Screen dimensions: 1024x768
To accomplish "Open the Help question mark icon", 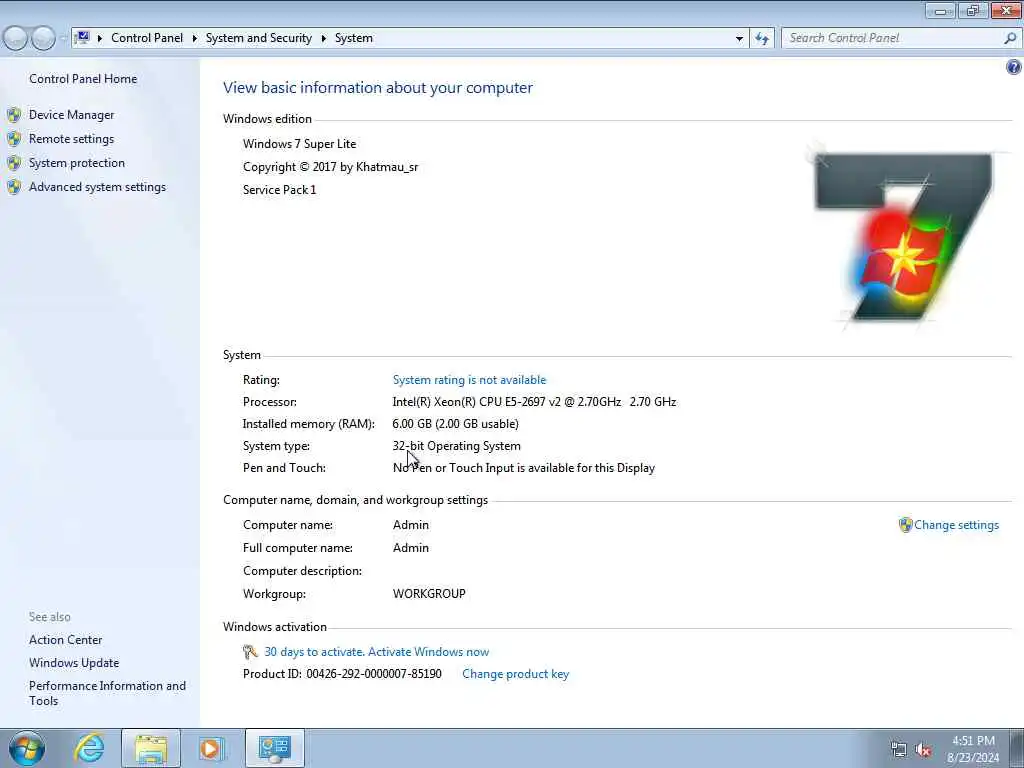I will pyautogui.click(x=1014, y=67).
